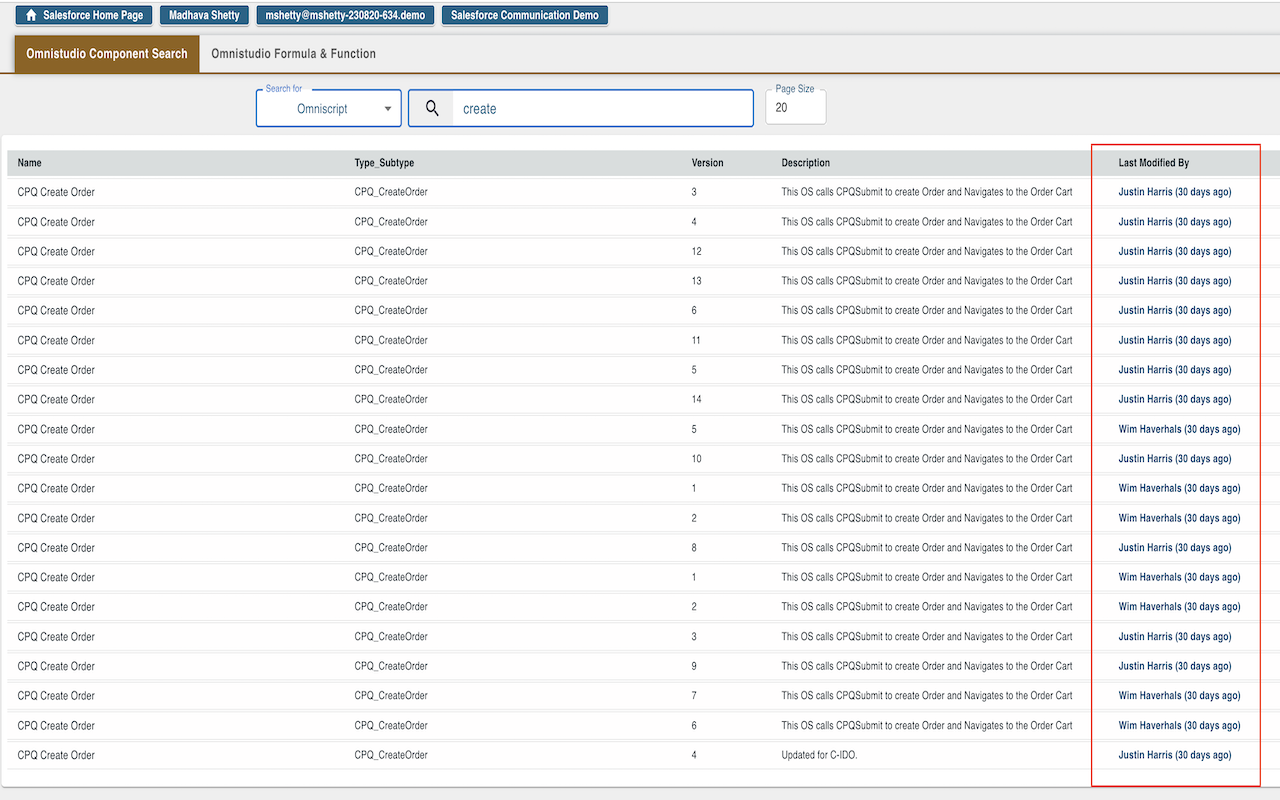Click the Version column header
Image resolution: width=1280 pixels, height=800 pixels.
(707, 163)
